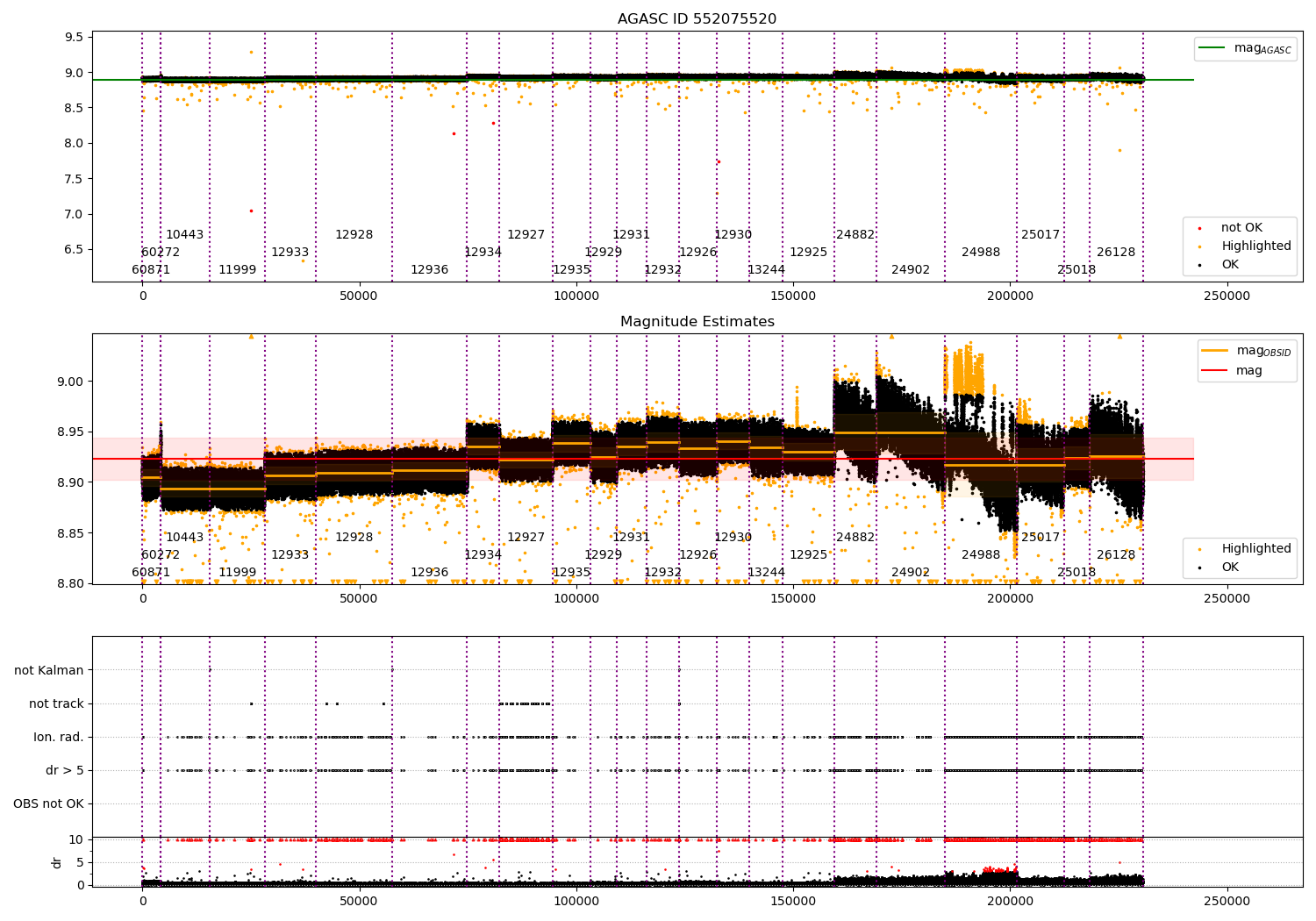Select the 'Ion. rad.' axis label
The image size is (1316, 921).
(x=59, y=737)
